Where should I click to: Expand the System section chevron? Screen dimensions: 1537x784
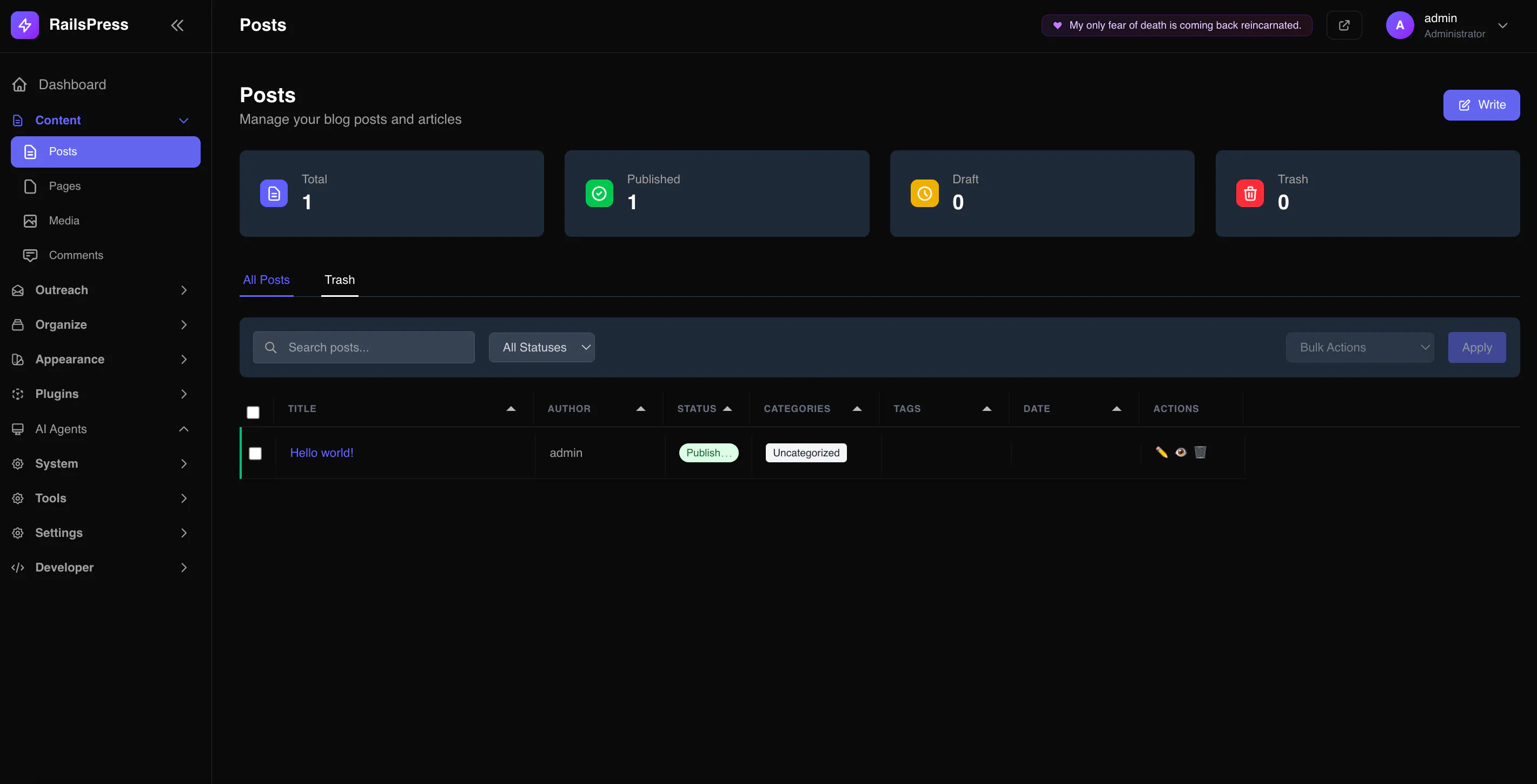pos(184,463)
